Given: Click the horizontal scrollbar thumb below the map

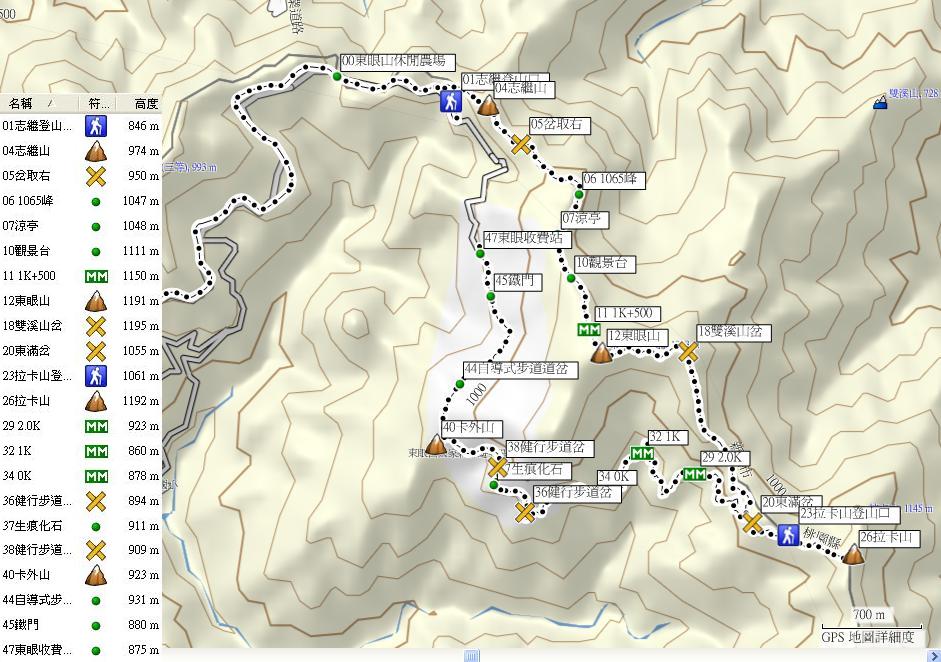Looking at the screenshot, I should coord(472,655).
